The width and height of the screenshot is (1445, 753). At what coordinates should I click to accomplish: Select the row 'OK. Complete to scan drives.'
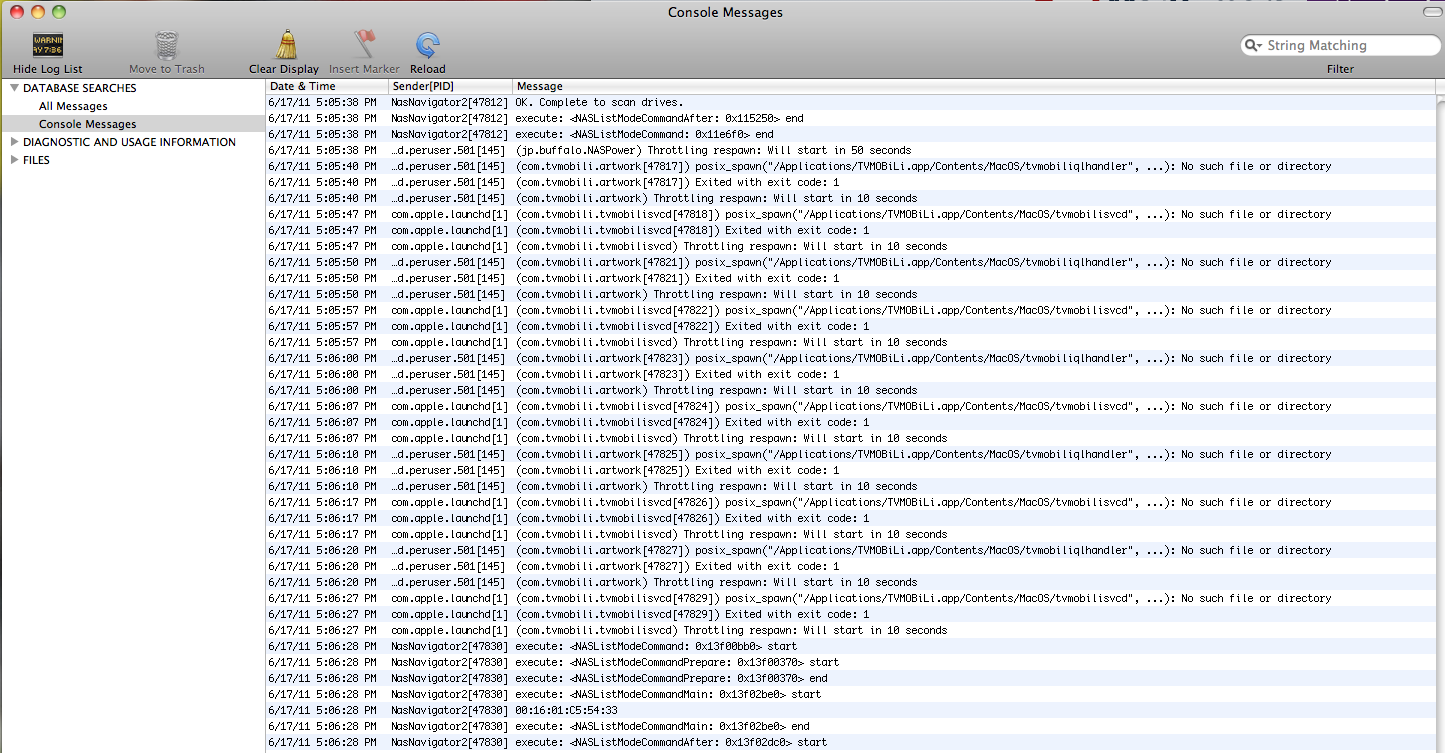850,102
